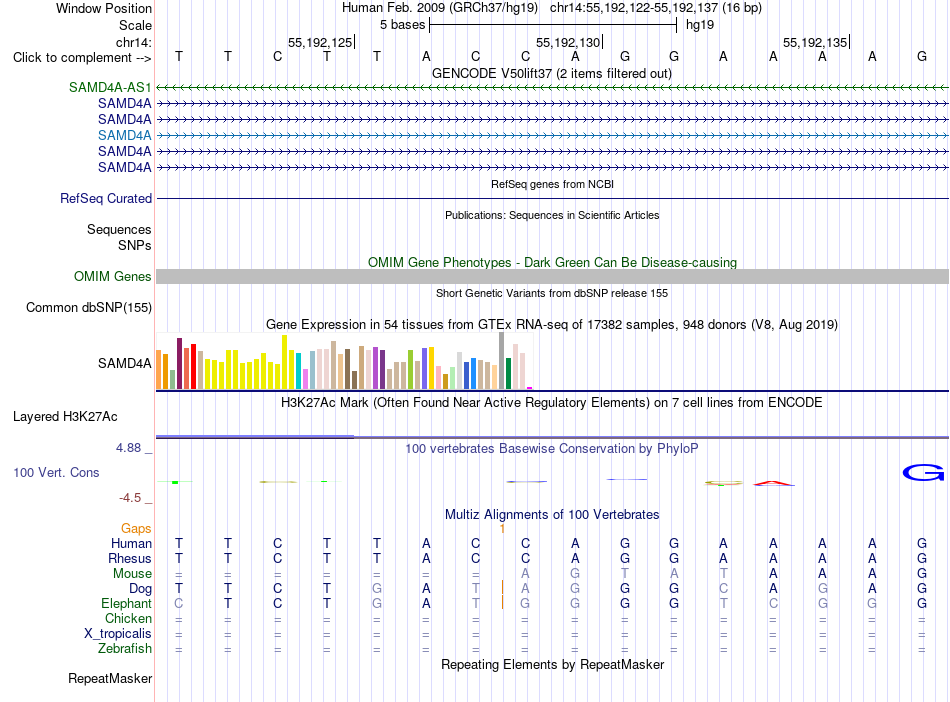
Task: Click the 55,192,130 coordinate label
Action: [x=568, y=42]
